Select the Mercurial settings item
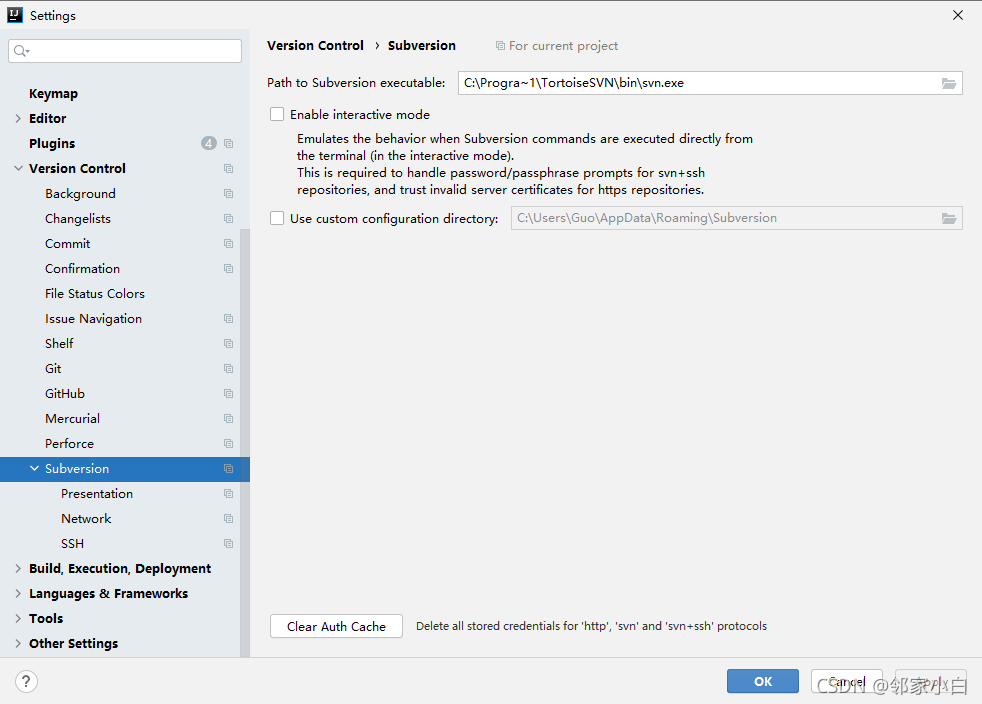This screenshot has height=704, width=982. (72, 418)
